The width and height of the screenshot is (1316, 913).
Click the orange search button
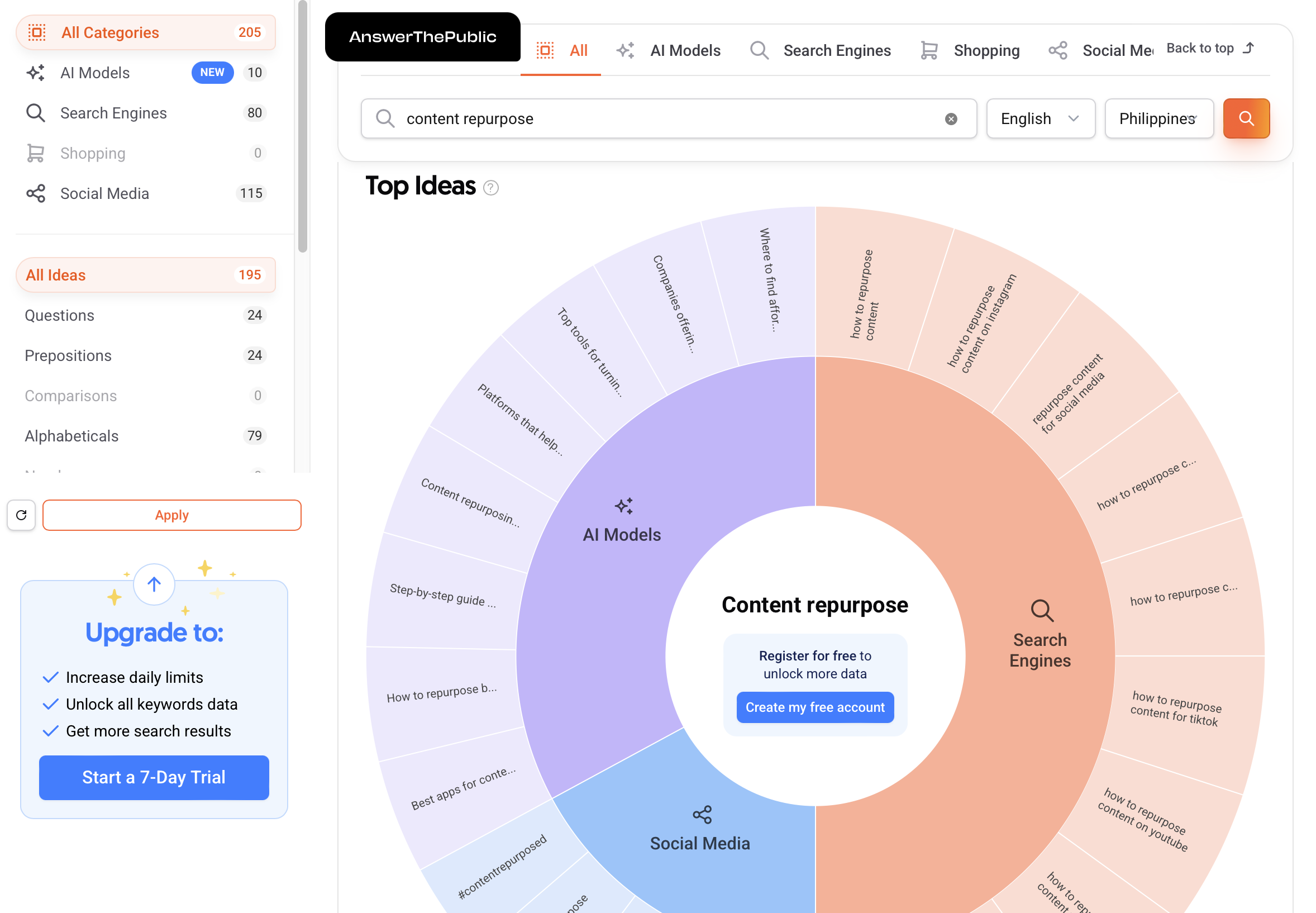[1246, 118]
